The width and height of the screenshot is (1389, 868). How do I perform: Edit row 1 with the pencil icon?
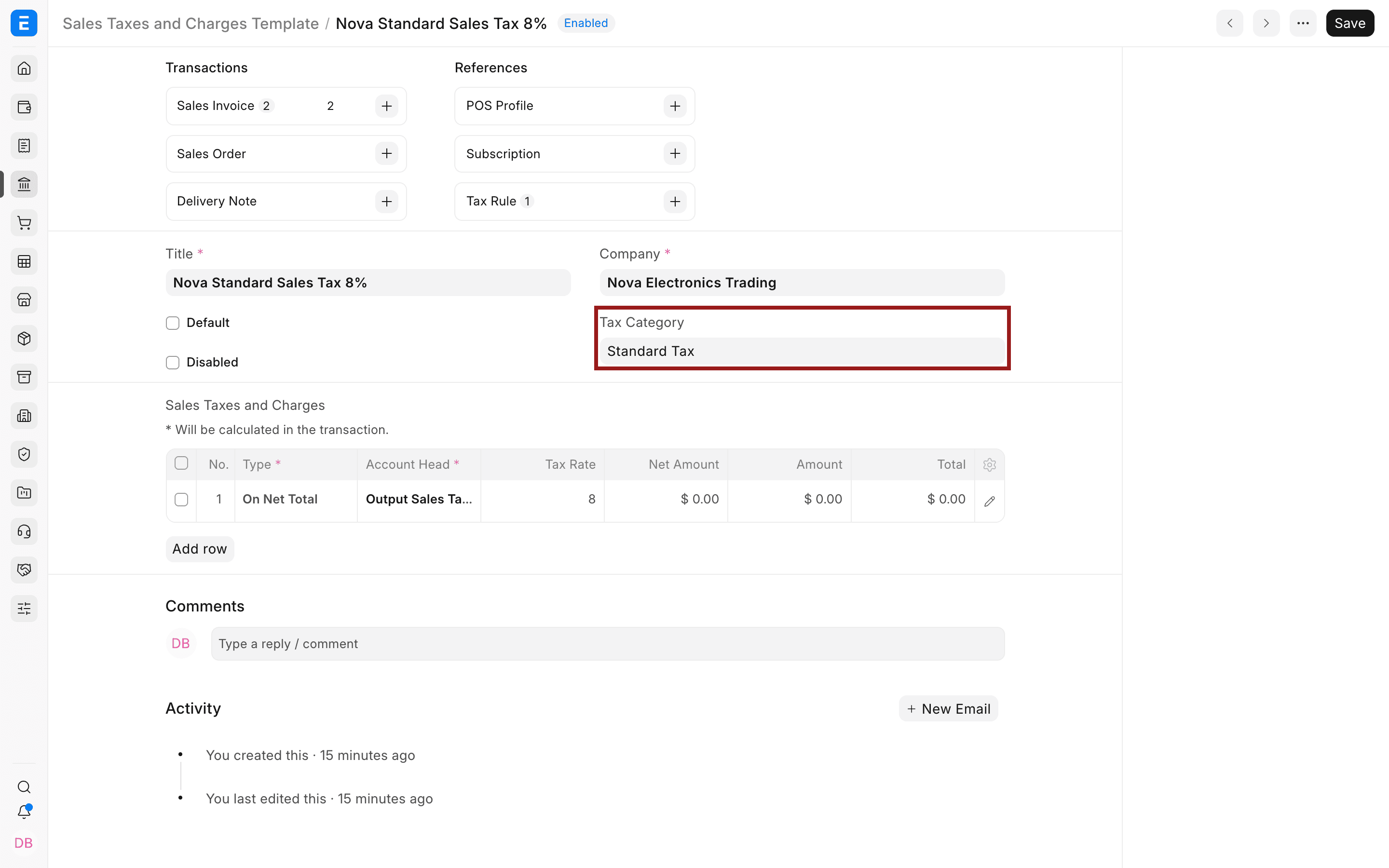coord(989,501)
